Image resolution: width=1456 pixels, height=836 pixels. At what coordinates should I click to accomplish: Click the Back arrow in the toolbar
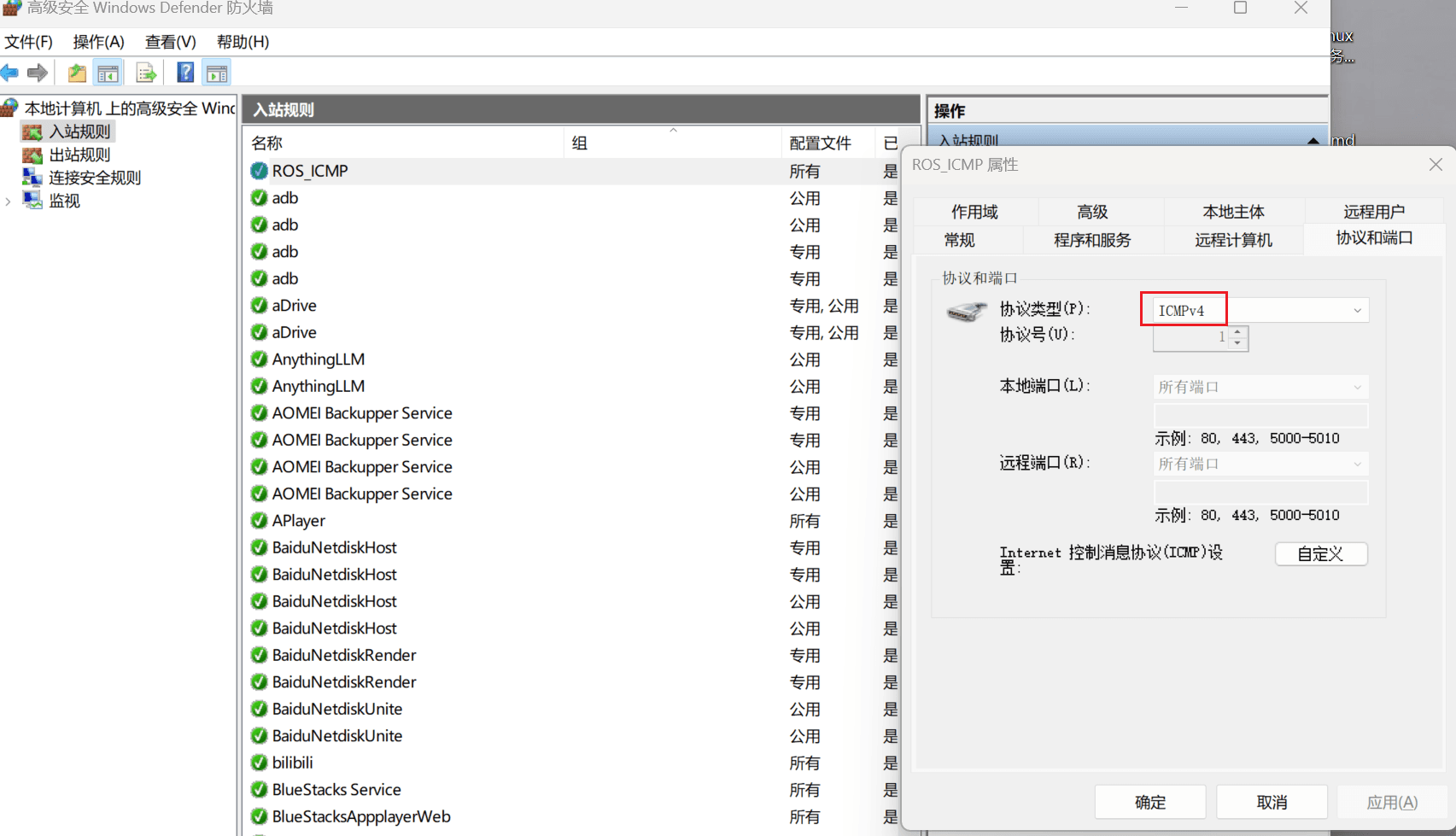pos(10,73)
